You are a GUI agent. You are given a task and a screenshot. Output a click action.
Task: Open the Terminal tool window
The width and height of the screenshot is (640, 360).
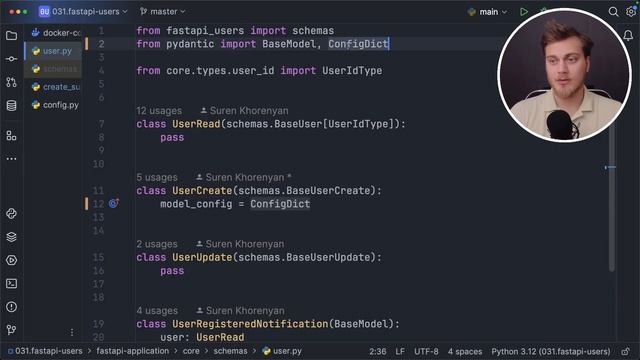tap(11, 283)
